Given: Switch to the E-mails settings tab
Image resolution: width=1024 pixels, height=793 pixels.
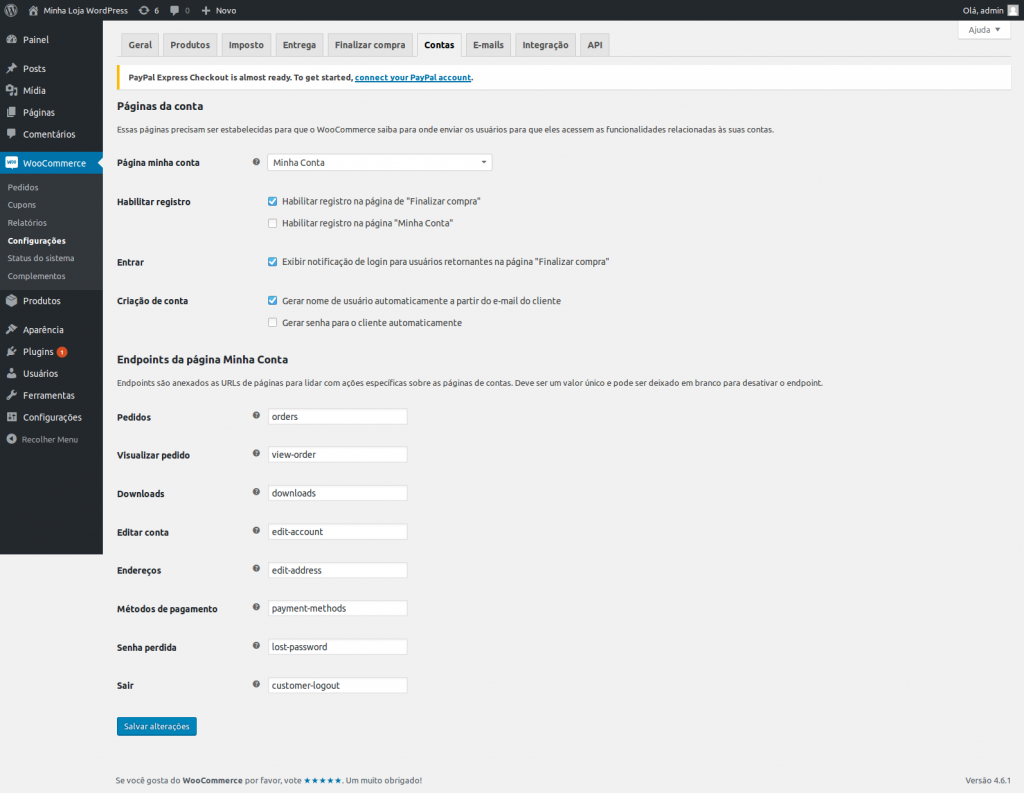Looking at the screenshot, I should click(x=488, y=44).
